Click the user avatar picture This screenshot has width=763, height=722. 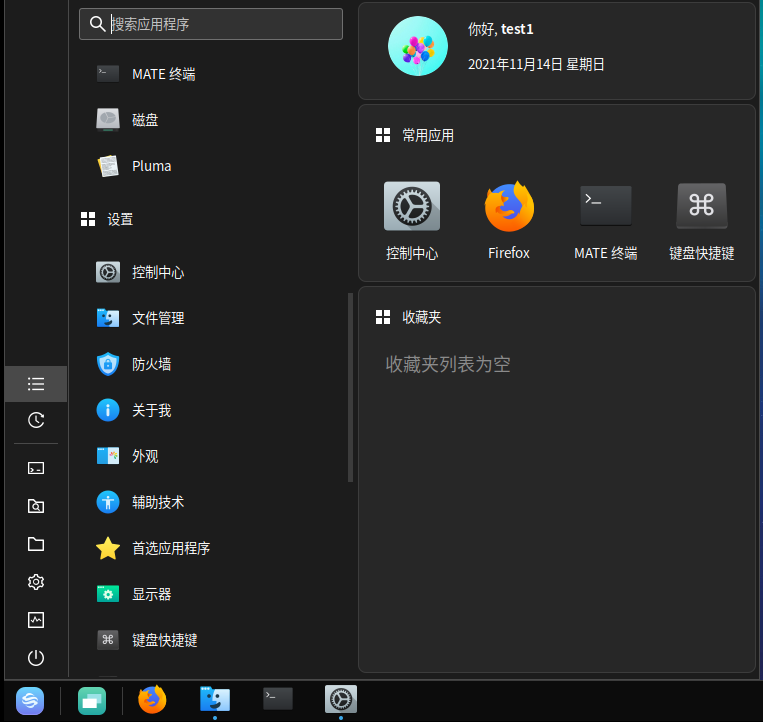(x=417, y=46)
